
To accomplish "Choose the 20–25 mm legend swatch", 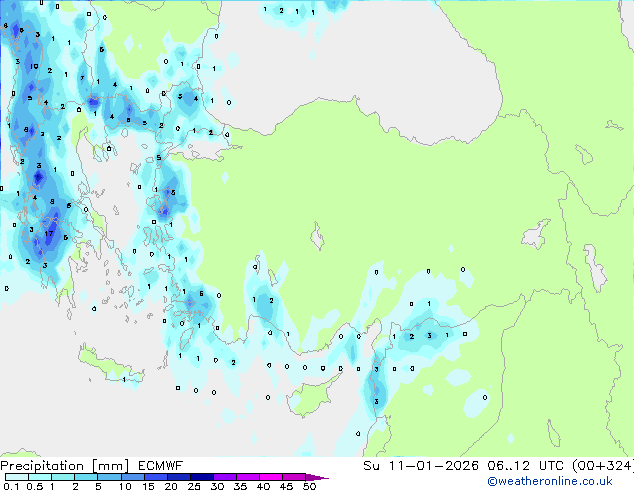I will 178,477.
